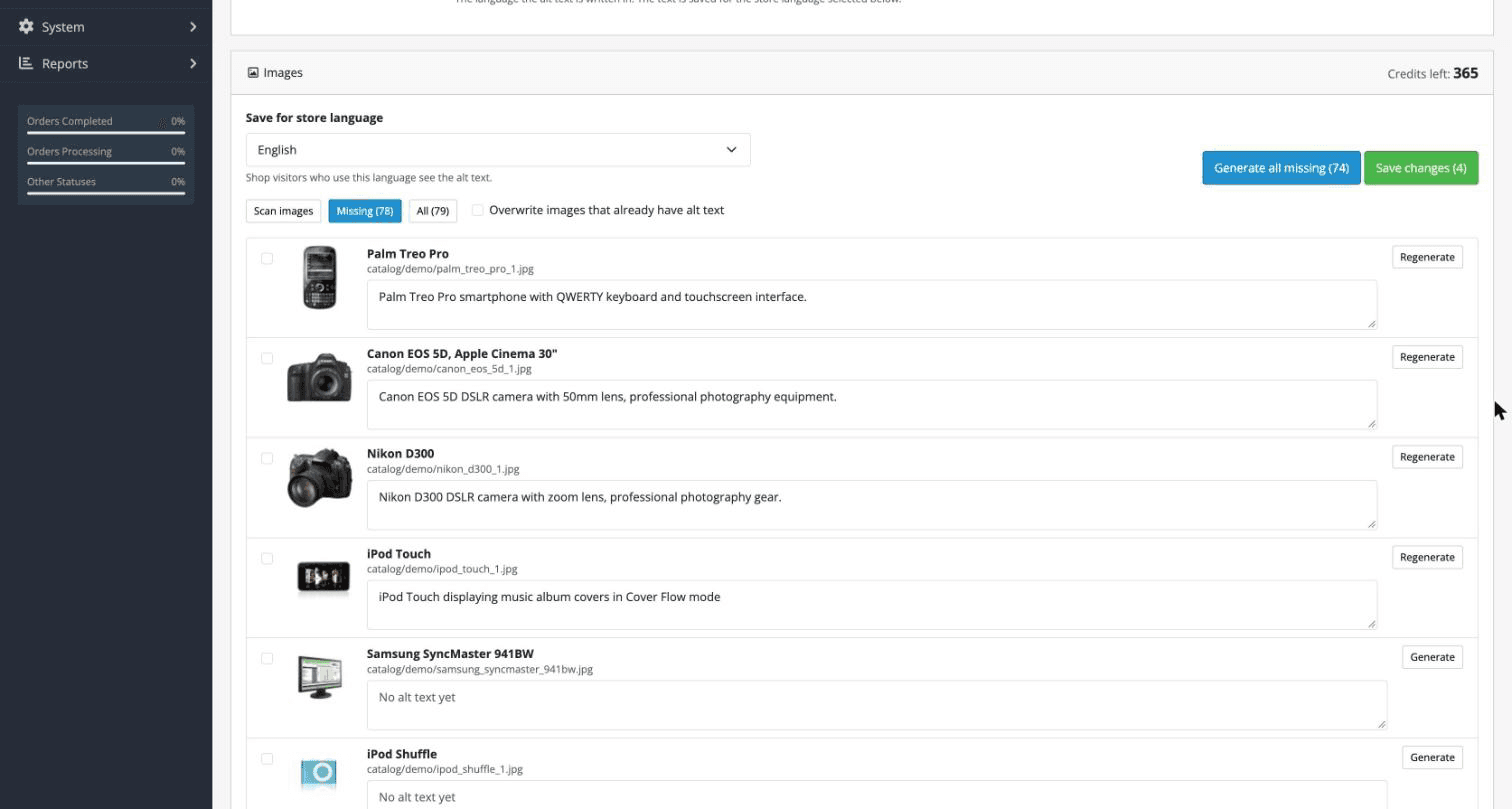
Task: Expand the Reports menu chevron
Action: tap(193, 63)
